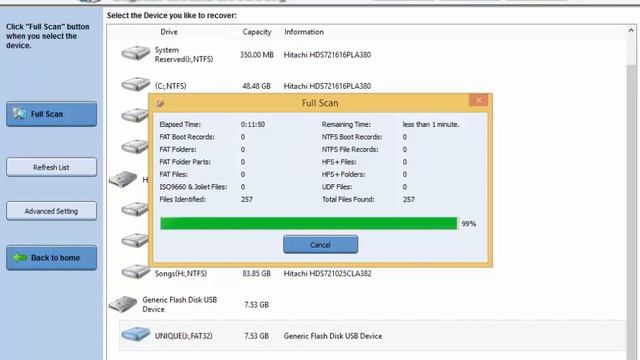
Task: Click the device list vertical scrollbar
Action: [x=631, y=212]
